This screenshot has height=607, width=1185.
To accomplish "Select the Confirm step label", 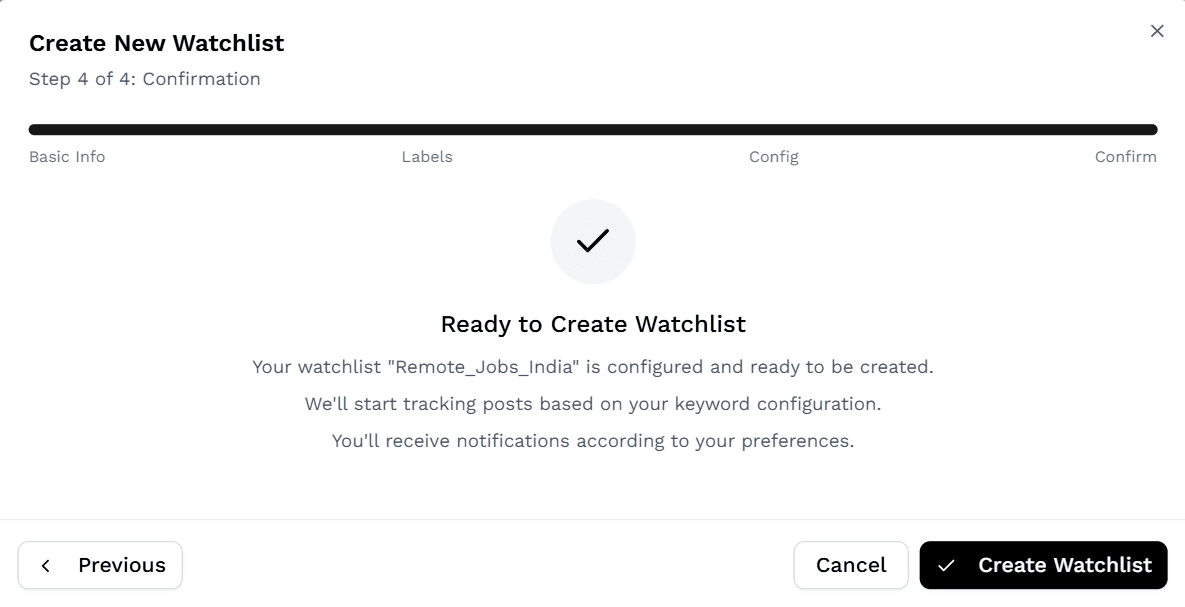I will (1125, 157).
